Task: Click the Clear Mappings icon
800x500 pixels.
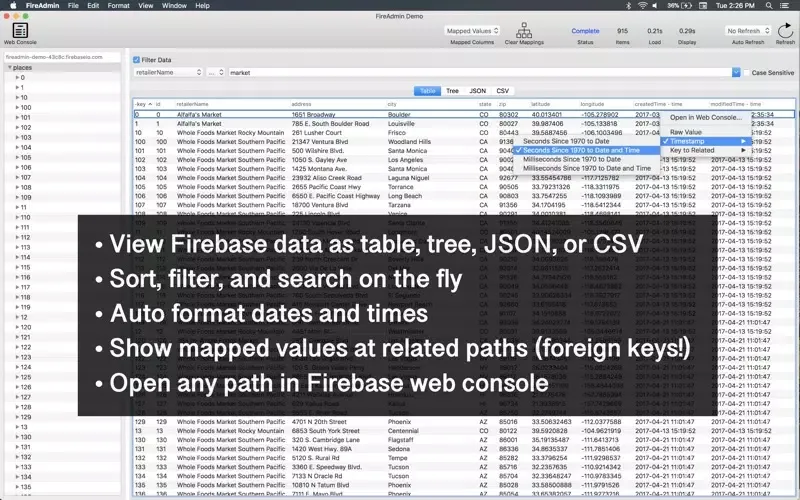Action: (x=523, y=31)
